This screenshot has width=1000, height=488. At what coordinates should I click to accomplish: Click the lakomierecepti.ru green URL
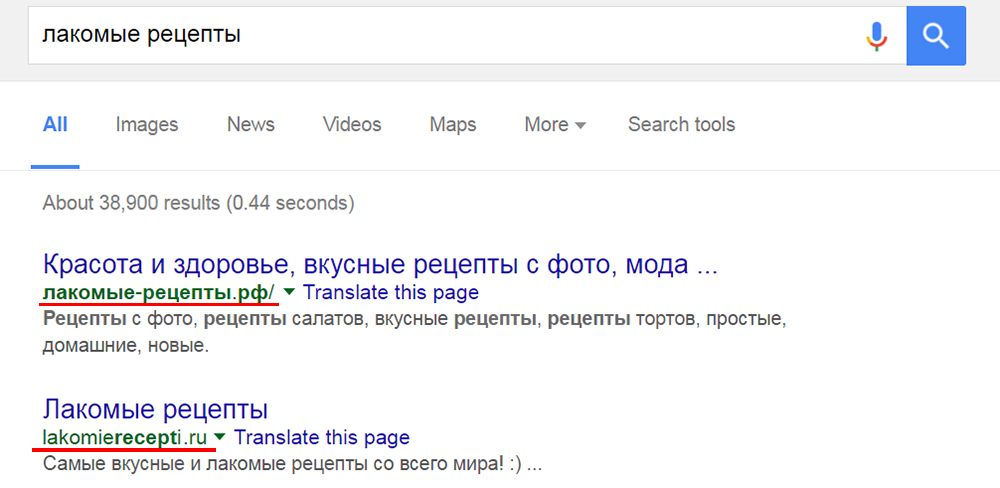click(x=124, y=437)
